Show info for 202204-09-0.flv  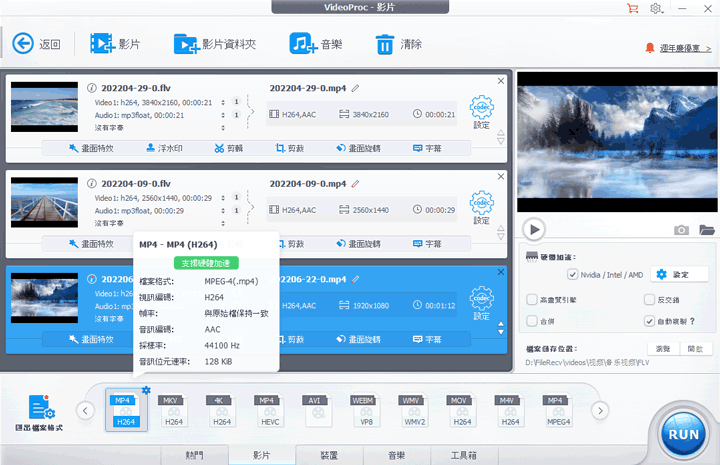click(x=92, y=183)
